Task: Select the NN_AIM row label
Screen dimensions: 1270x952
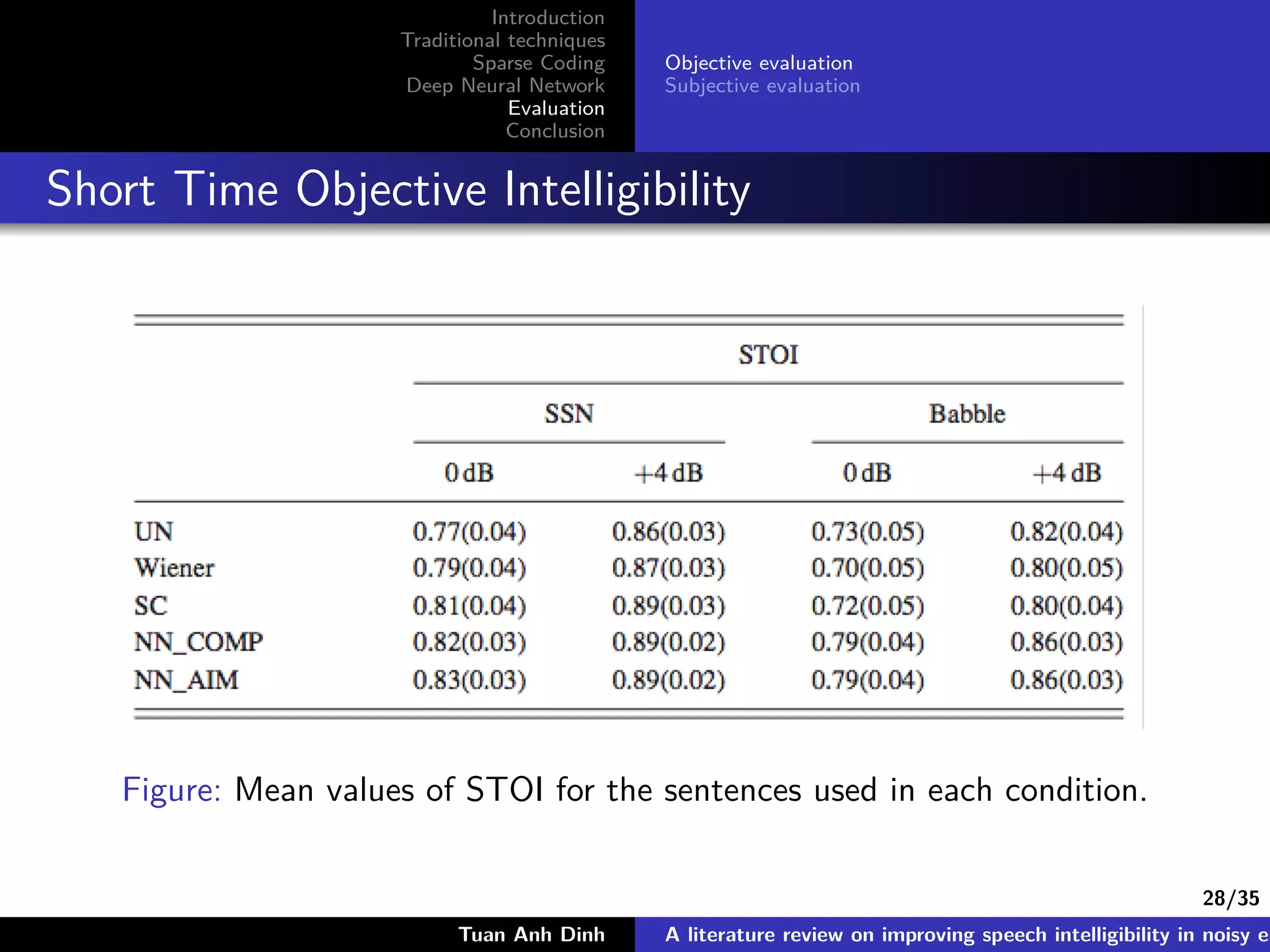Action: pos(186,680)
